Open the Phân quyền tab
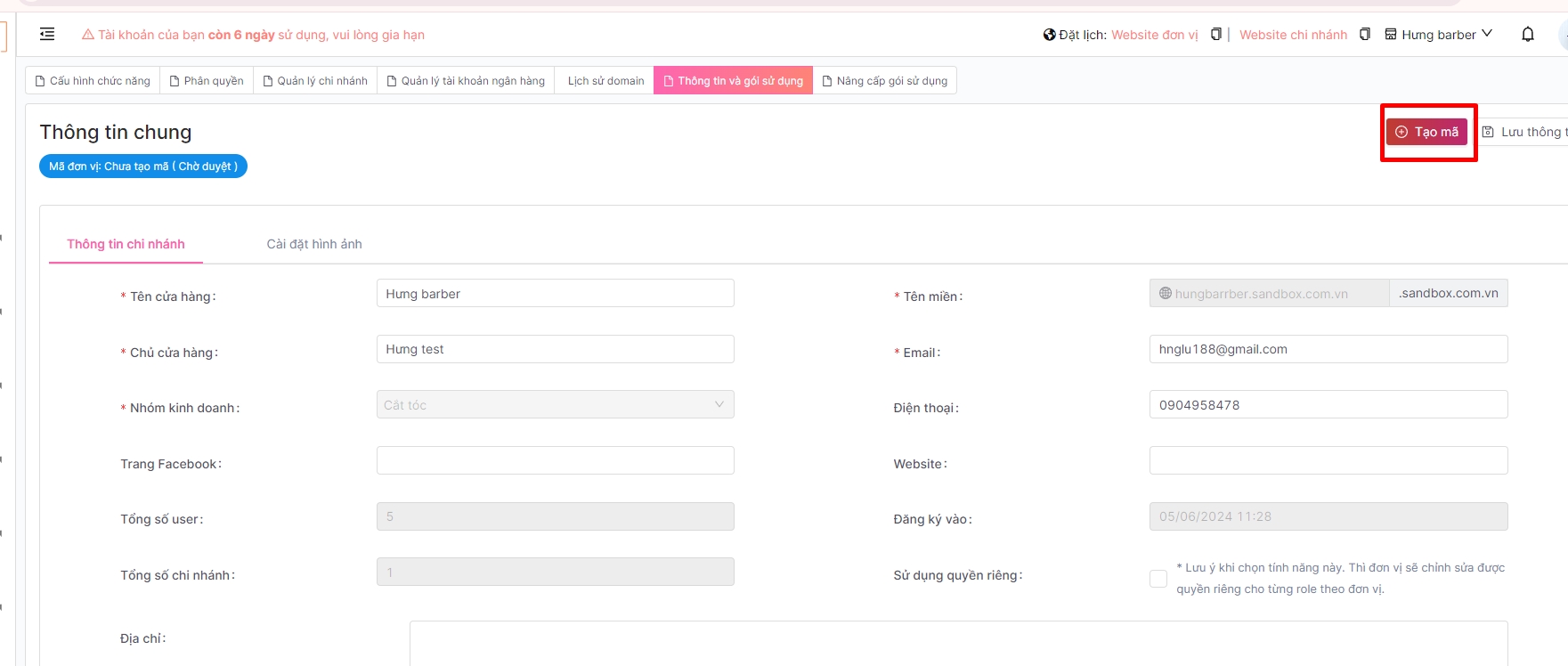1568x666 pixels. tap(207, 81)
